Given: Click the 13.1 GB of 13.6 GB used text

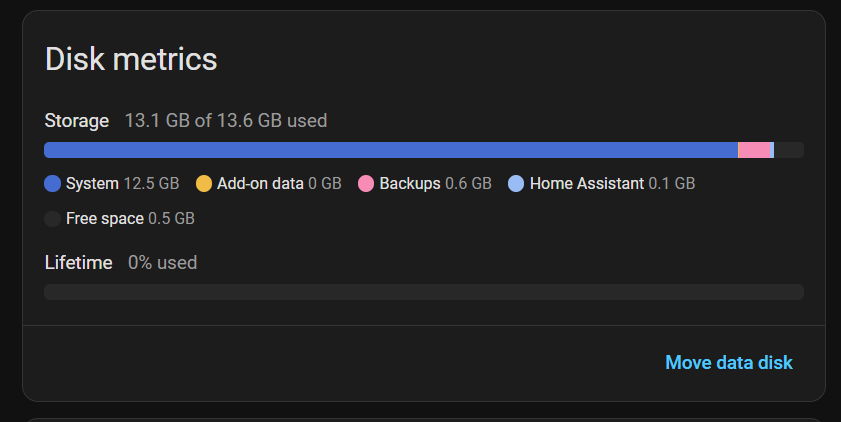Looking at the screenshot, I should click(x=226, y=121).
